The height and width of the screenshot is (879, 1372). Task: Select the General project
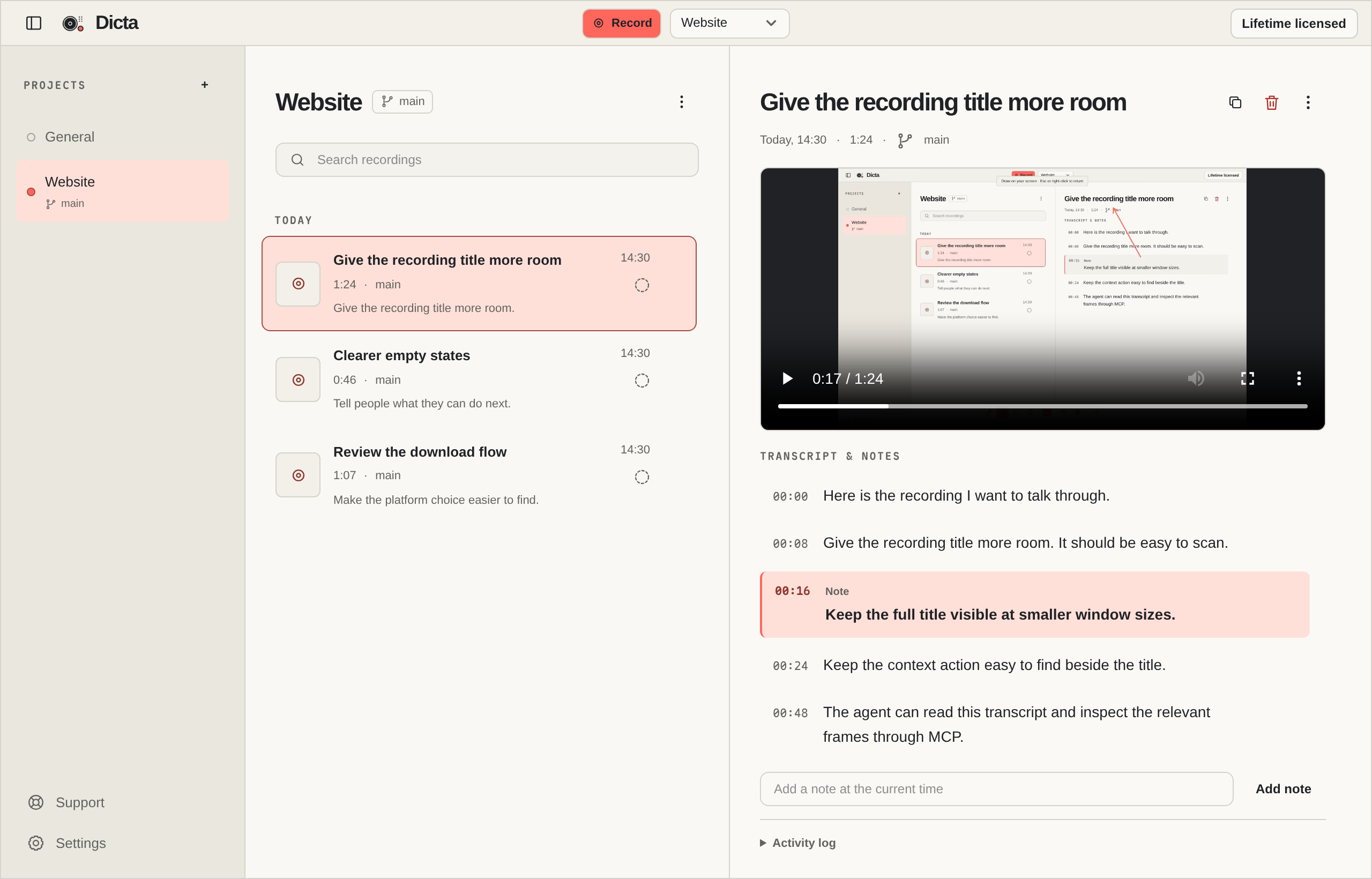tap(123, 137)
